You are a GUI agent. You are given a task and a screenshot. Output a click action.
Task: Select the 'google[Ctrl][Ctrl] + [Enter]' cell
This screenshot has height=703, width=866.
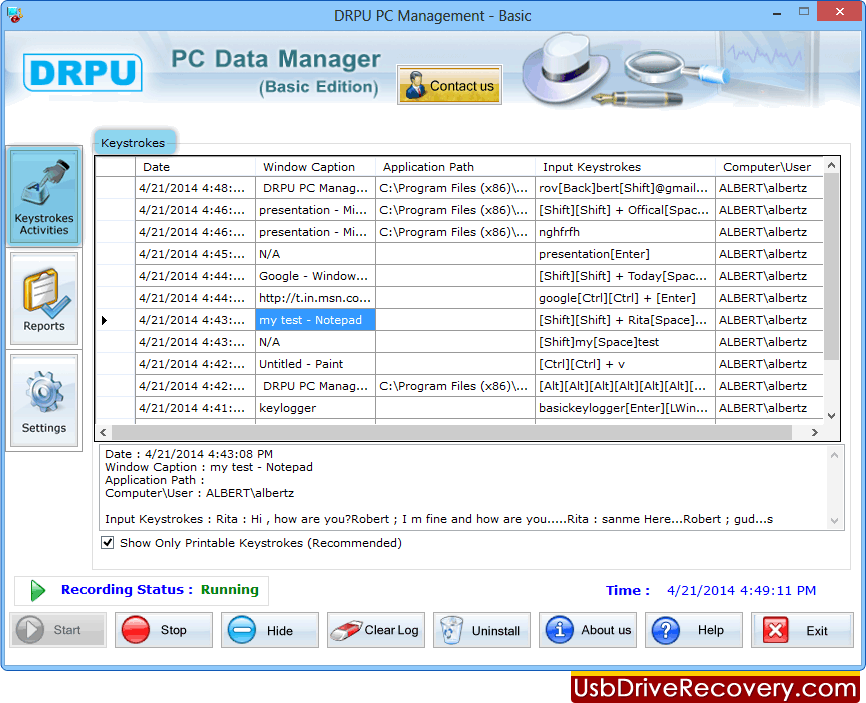coord(625,298)
